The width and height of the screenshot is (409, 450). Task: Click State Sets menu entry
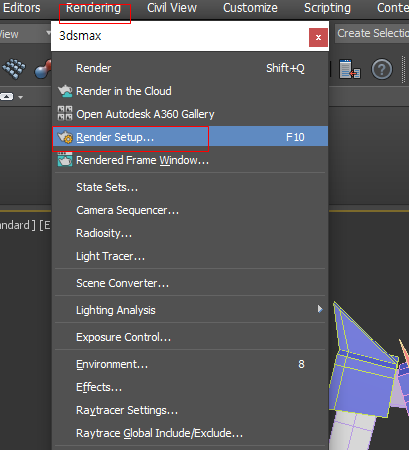[191, 187]
